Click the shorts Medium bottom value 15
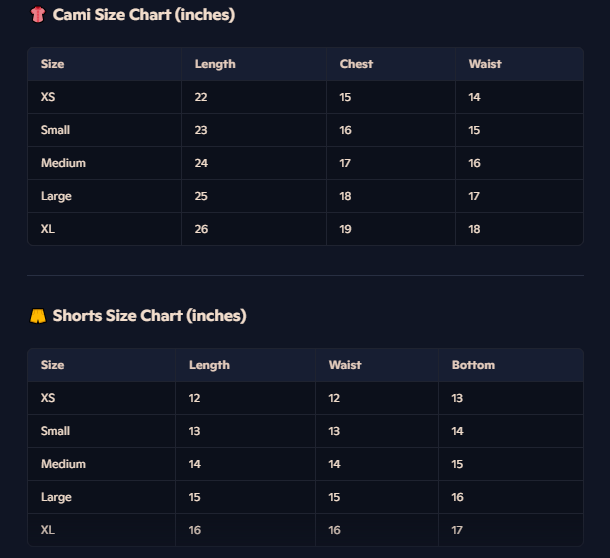 [x=457, y=464]
